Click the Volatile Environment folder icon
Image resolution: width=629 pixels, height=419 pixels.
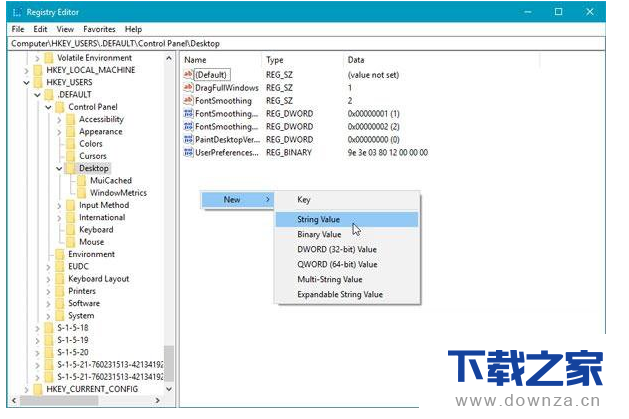point(49,58)
